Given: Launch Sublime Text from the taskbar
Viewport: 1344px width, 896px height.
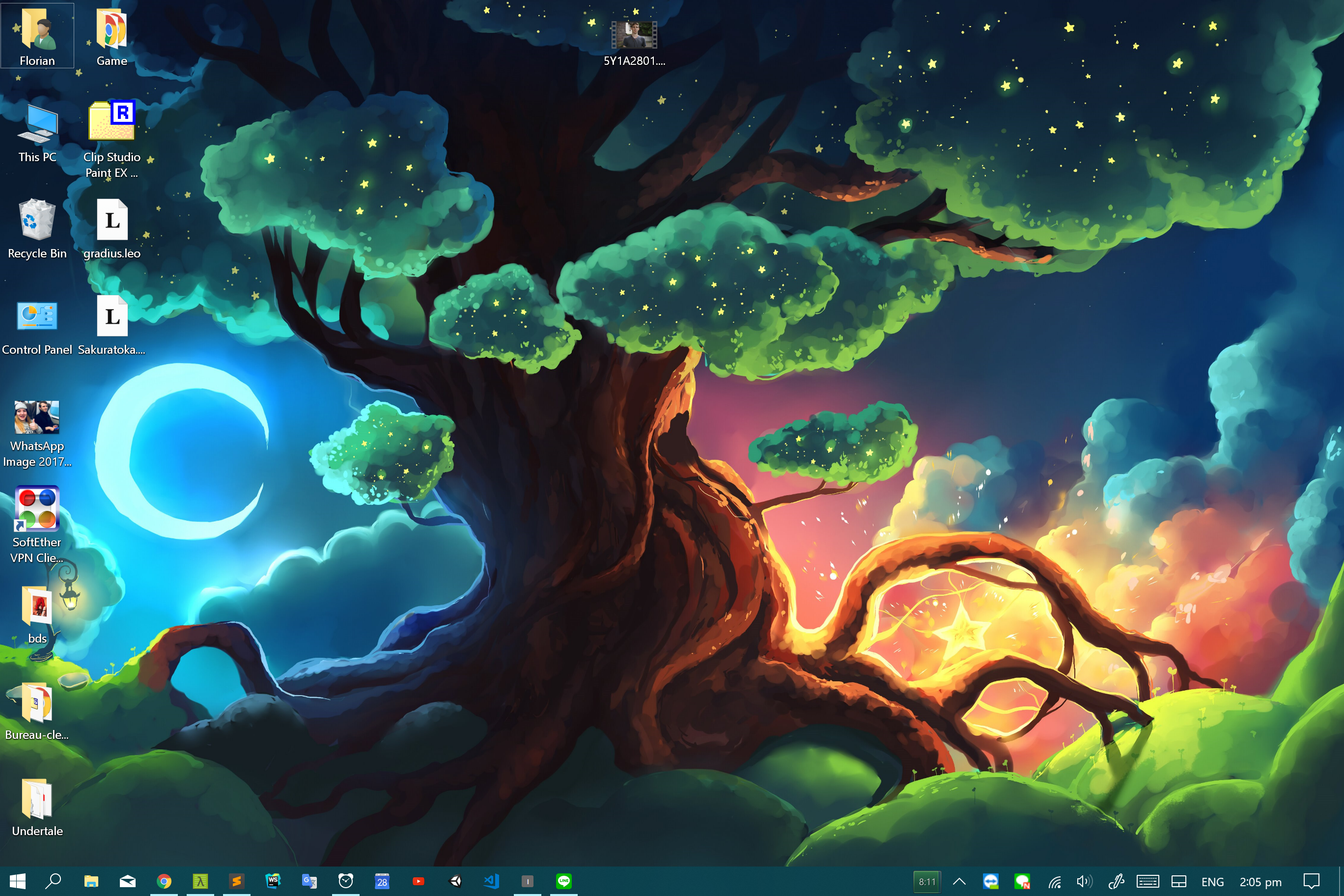Looking at the screenshot, I should [237, 881].
